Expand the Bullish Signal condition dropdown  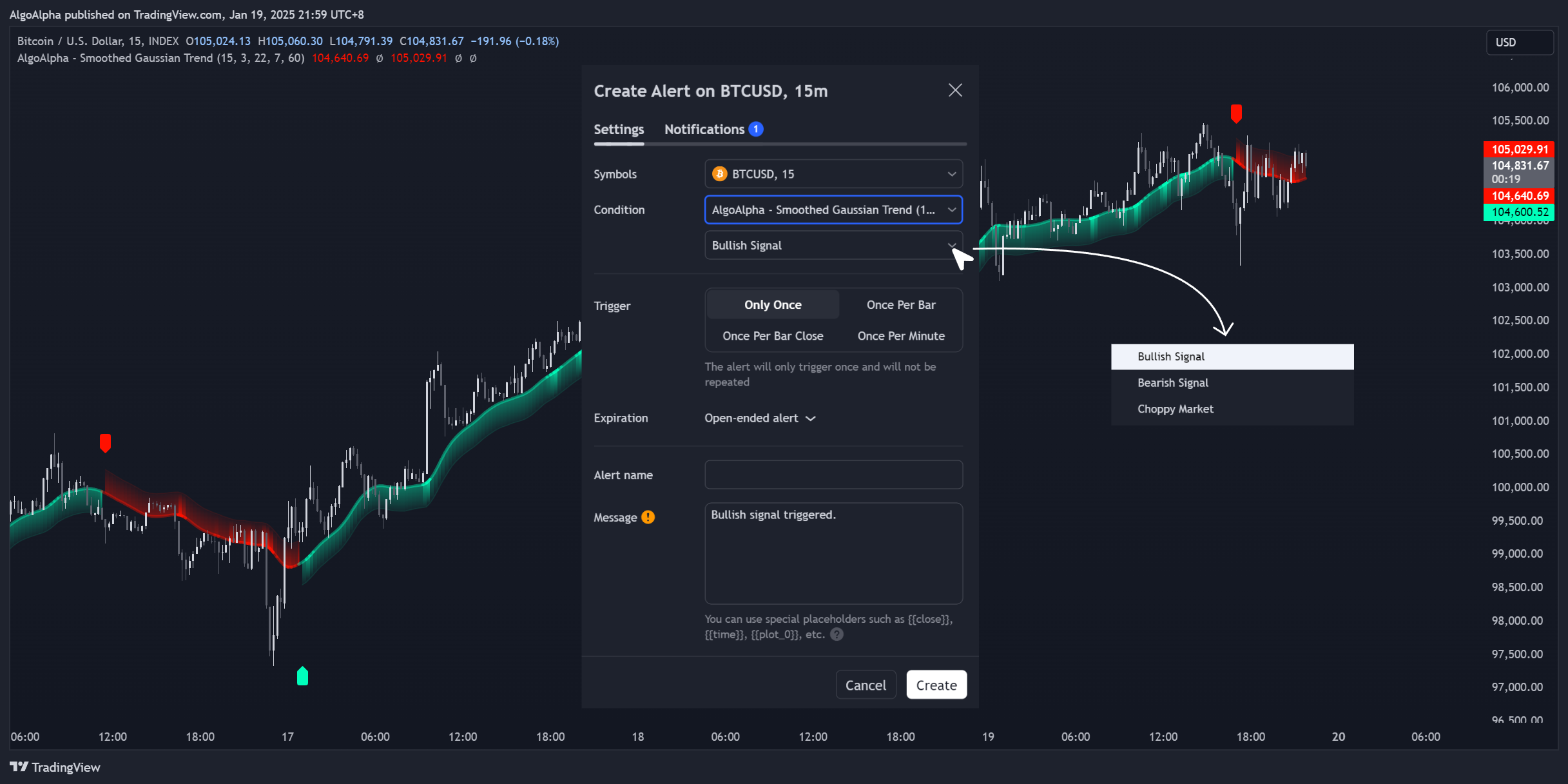(833, 246)
